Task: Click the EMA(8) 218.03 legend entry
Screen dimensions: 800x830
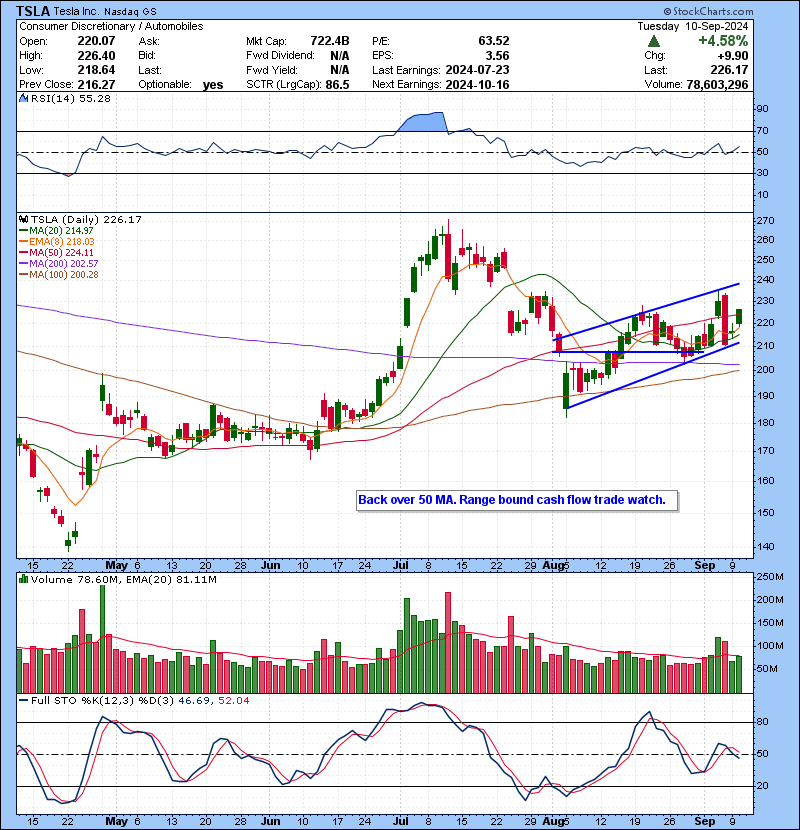Action: 57,241
